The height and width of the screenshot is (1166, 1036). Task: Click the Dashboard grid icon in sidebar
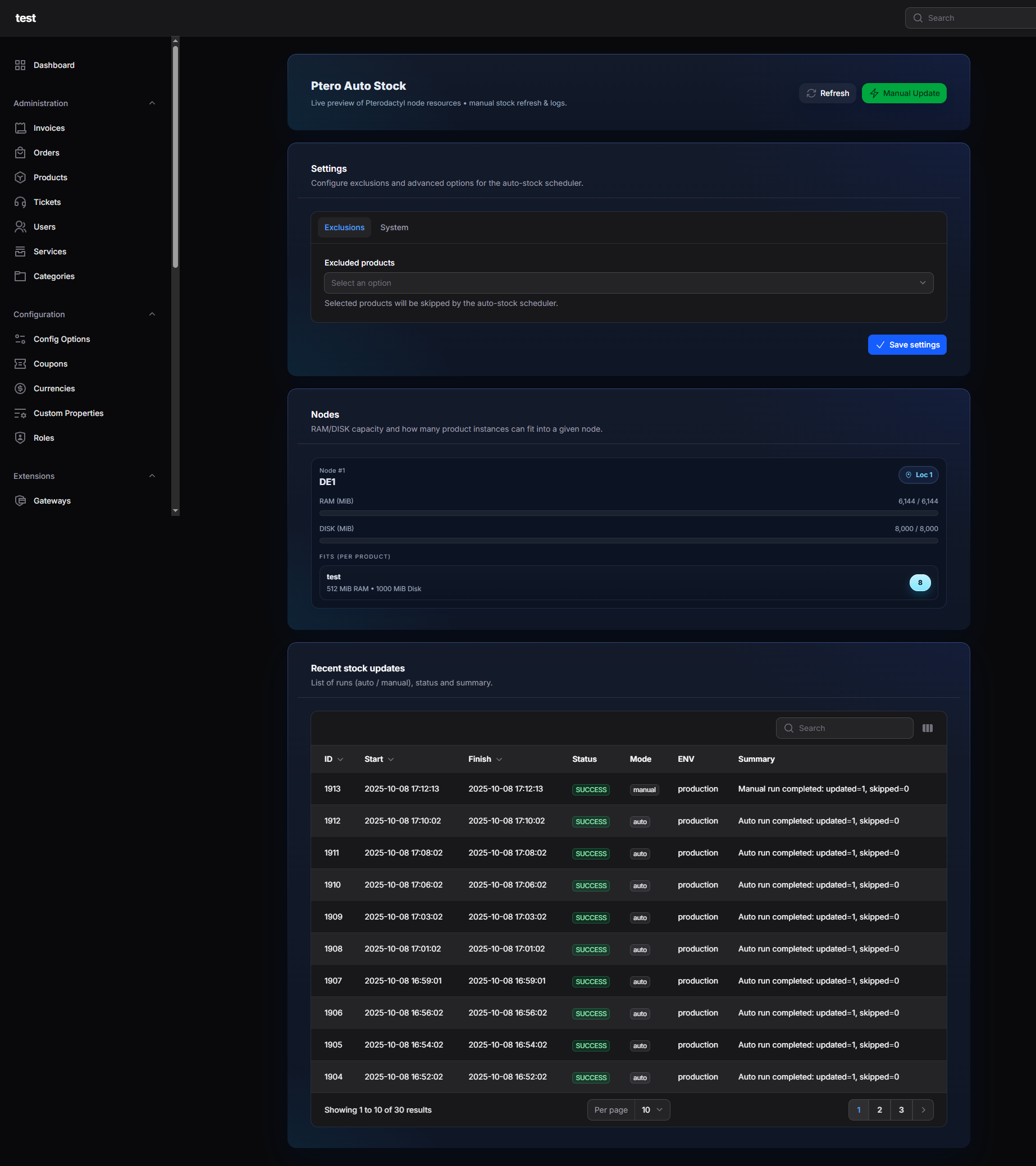[x=20, y=65]
